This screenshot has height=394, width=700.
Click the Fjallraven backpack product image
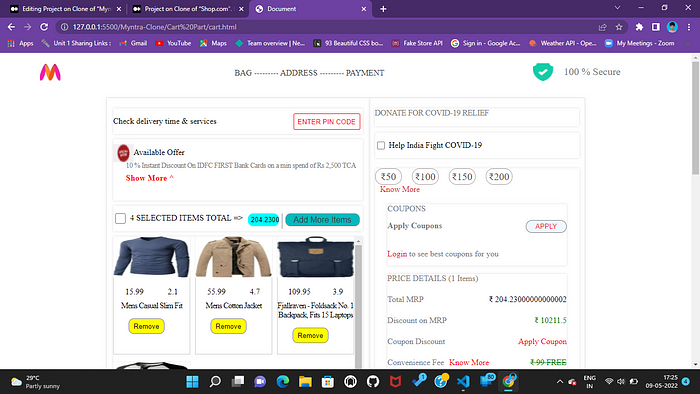(x=316, y=257)
